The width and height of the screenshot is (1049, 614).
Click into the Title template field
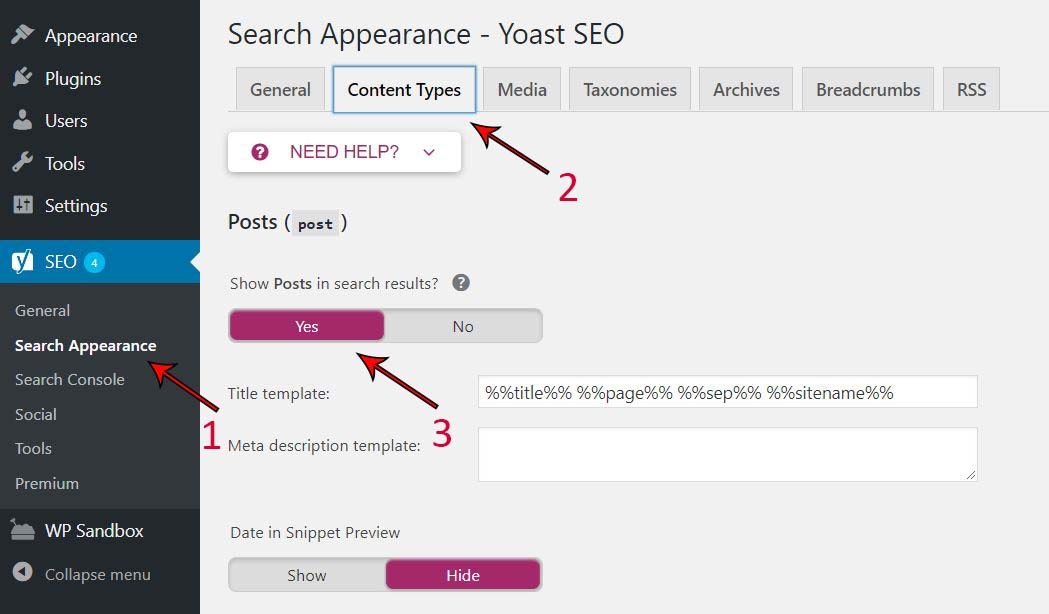727,392
